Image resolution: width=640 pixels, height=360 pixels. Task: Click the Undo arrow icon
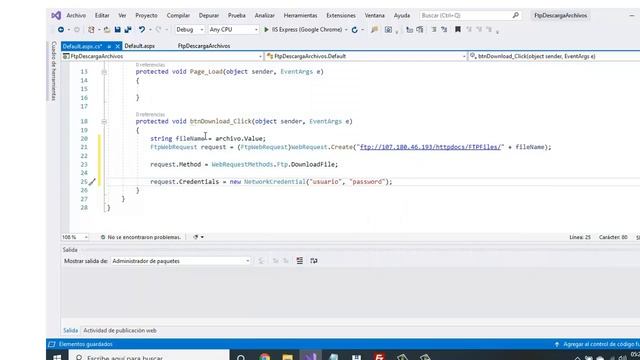click(x=142, y=29)
